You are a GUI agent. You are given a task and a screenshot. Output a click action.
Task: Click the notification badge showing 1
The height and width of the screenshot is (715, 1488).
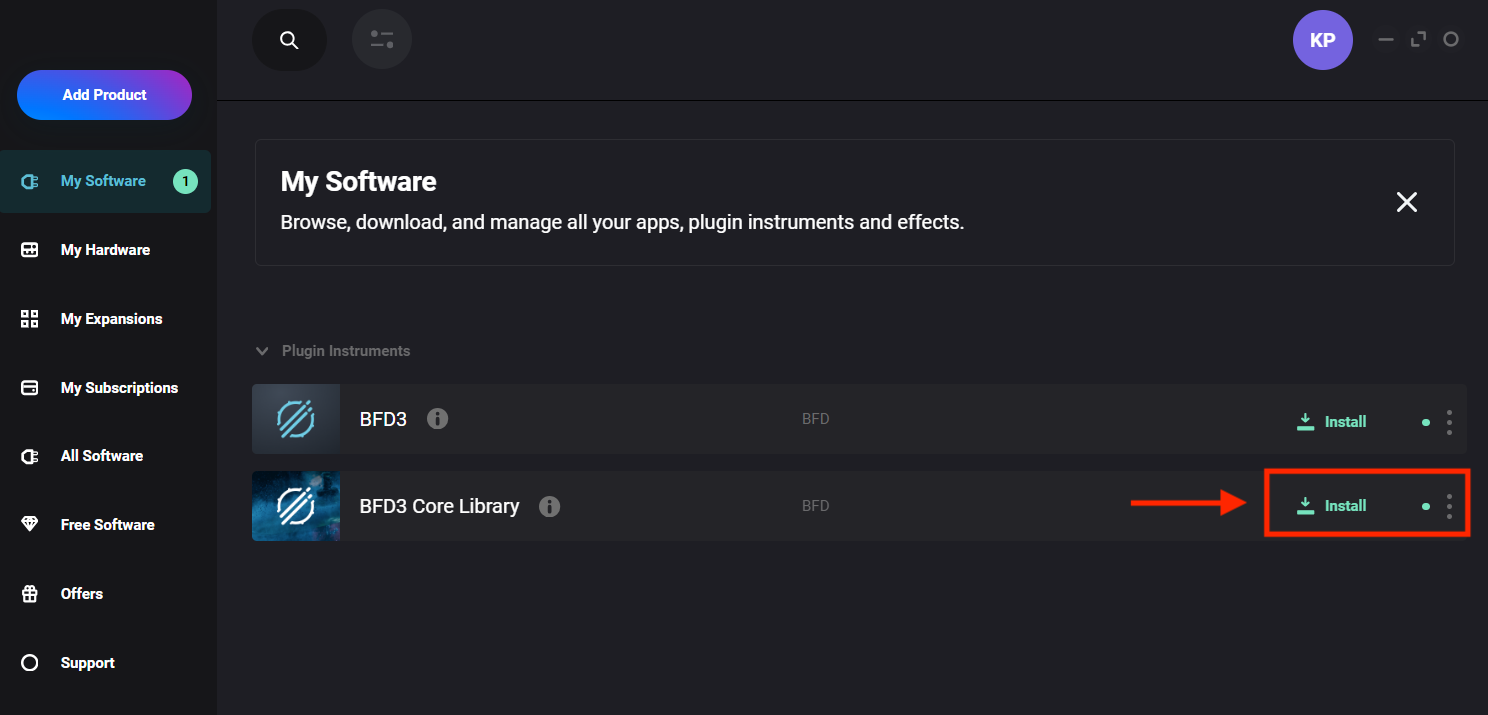pos(185,181)
